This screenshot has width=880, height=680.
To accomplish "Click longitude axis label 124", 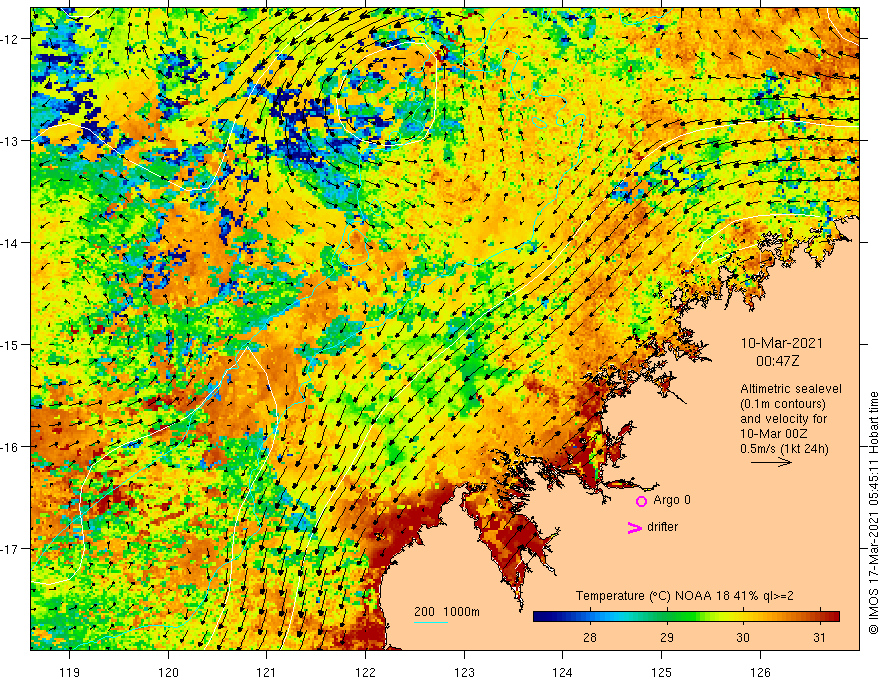I will coord(563,672).
